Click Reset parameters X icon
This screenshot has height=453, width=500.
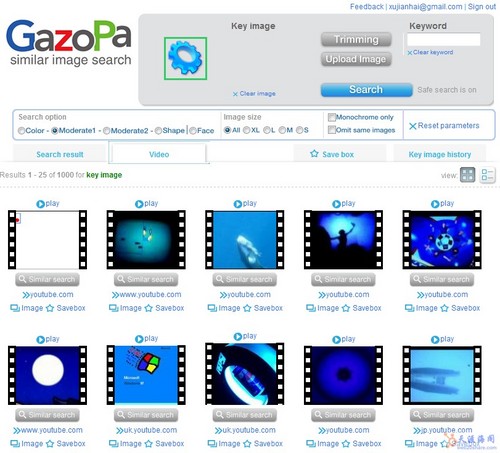pyautogui.click(x=413, y=126)
